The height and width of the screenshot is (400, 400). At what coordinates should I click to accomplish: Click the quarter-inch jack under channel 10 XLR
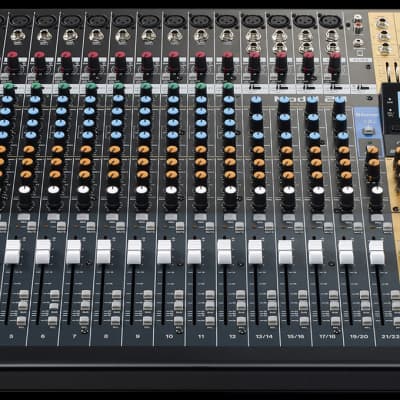tap(174, 35)
